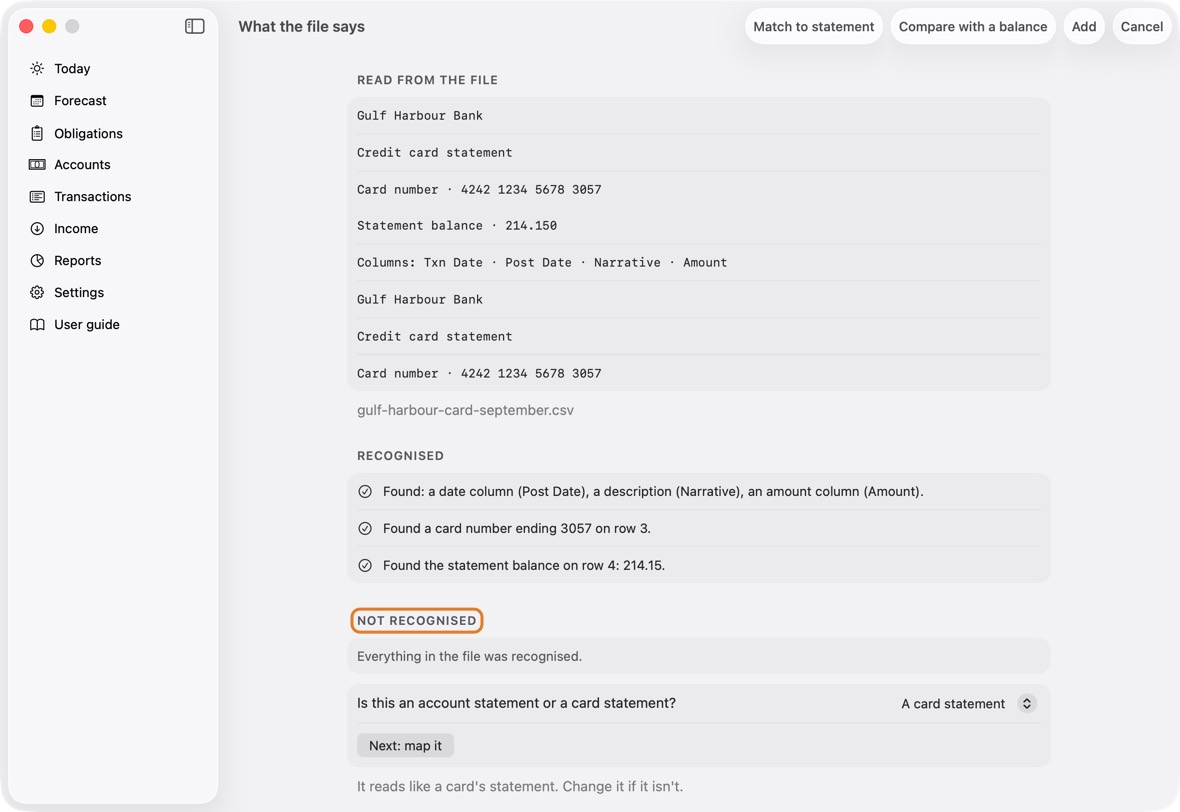Image resolution: width=1180 pixels, height=812 pixels.
Task: Open the statement type dropdown arrows
Action: pyautogui.click(x=1026, y=704)
